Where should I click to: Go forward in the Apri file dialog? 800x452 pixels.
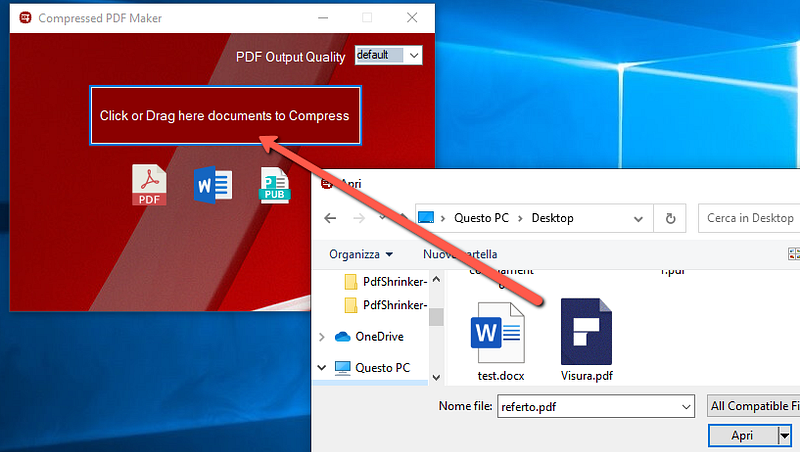click(x=359, y=218)
